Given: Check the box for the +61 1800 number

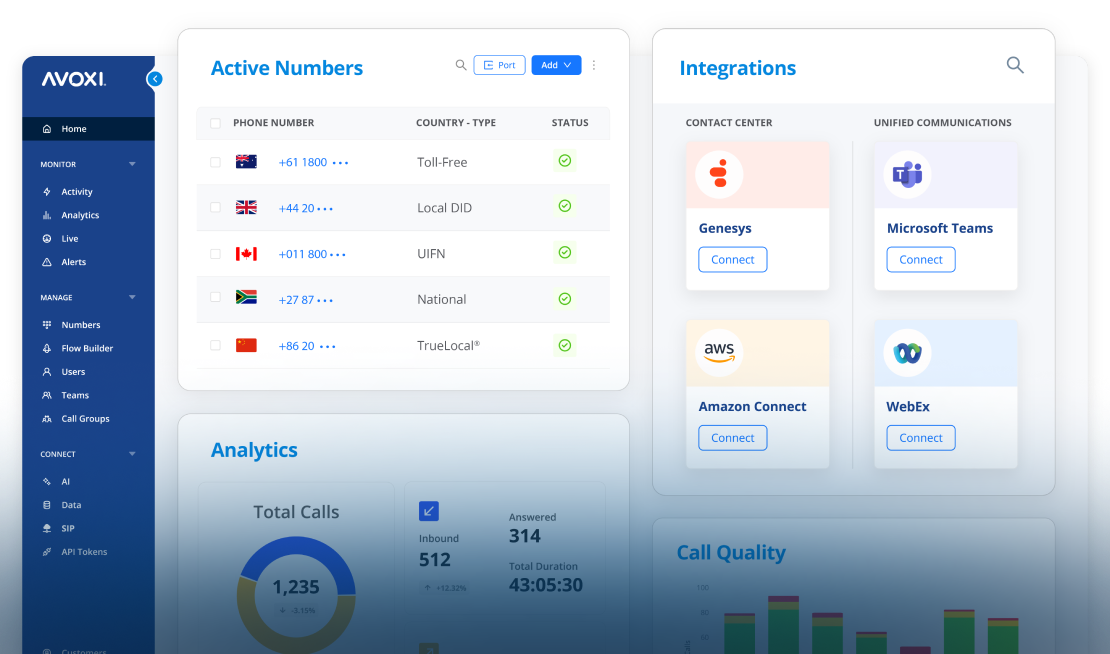Looking at the screenshot, I should click(215, 162).
